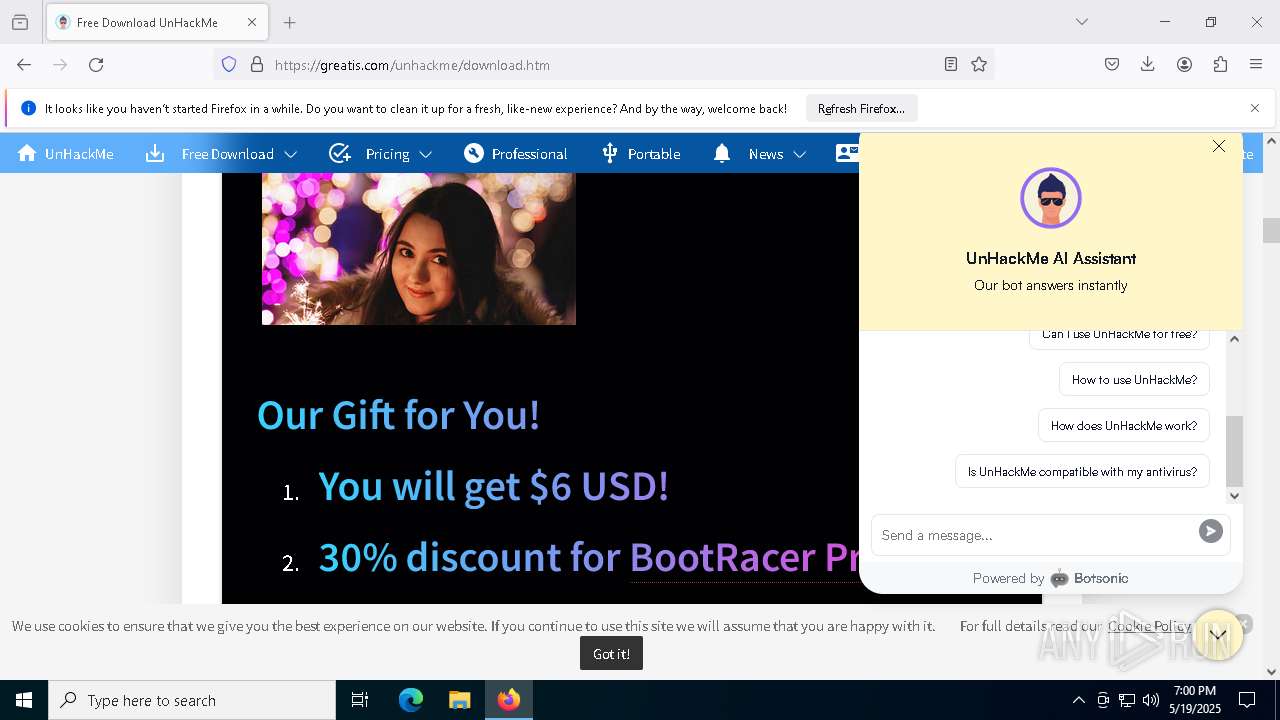Expand the Free Download menu chevron
The height and width of the screenshot is (720, 1280).
[x=291, y=154]
